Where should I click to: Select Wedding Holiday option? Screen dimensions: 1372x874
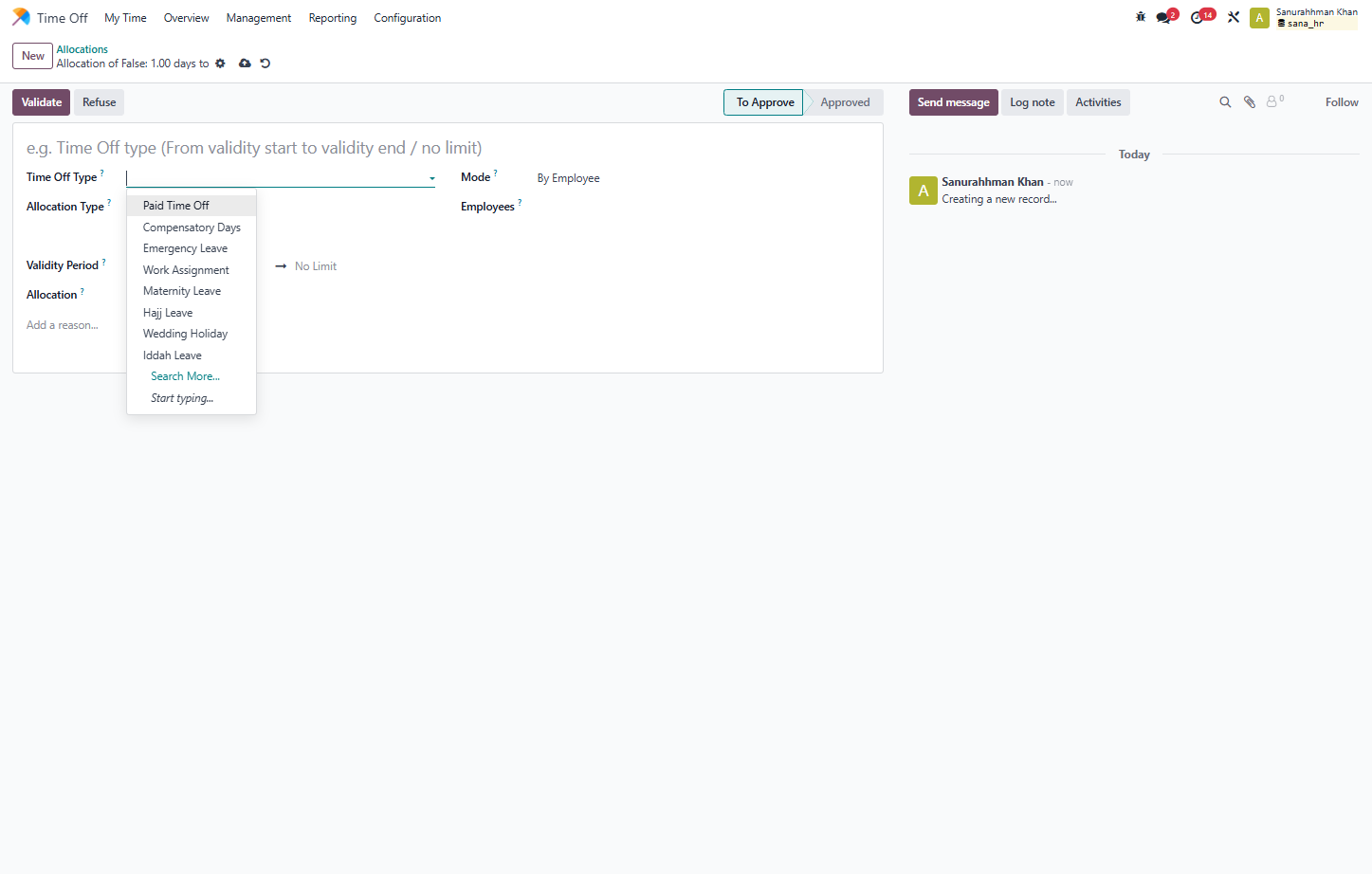pyautogui.click(x=192, y=334)
